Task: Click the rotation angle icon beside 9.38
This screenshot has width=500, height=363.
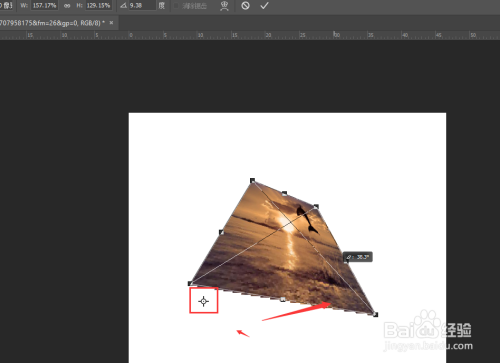Action: pyautogui.click(x=123, y=6)
